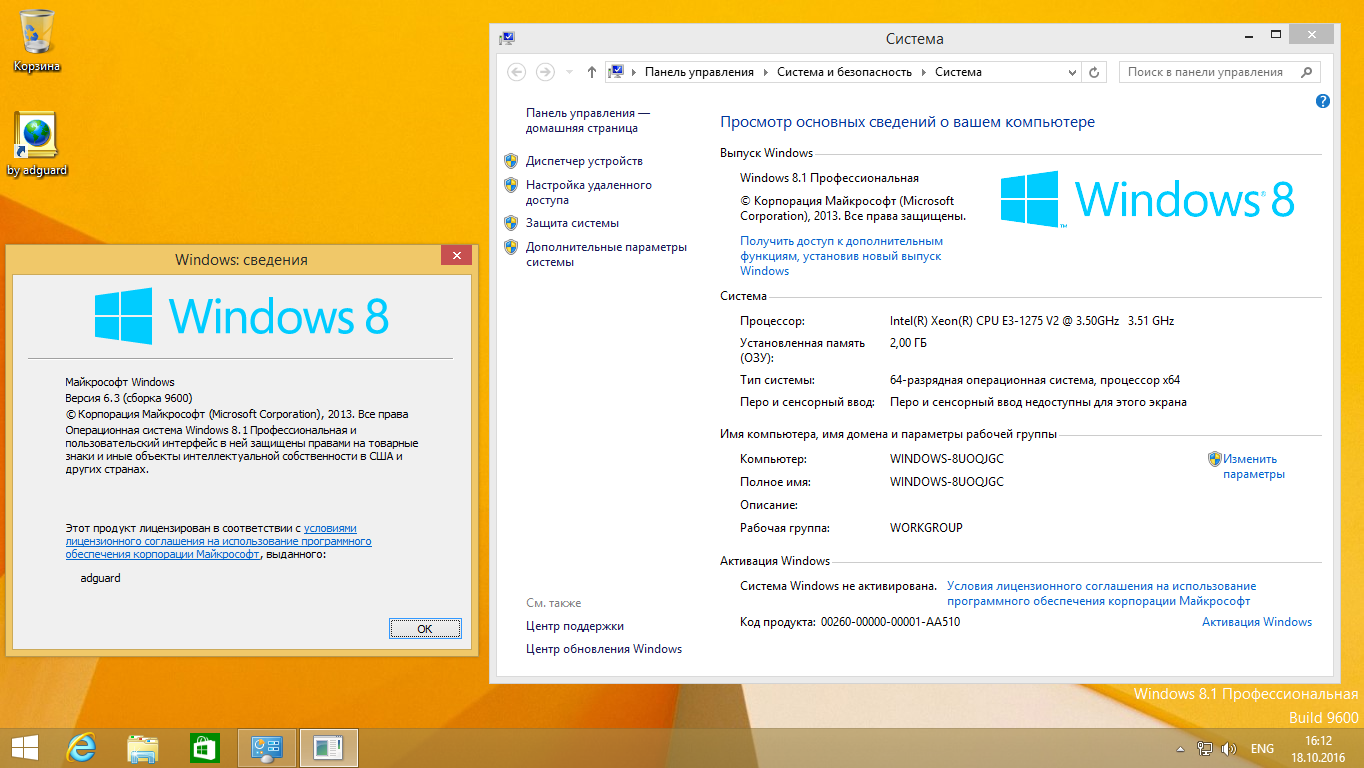
Task: Click the Активация Windows link
Action: (x=1257, y=622)
